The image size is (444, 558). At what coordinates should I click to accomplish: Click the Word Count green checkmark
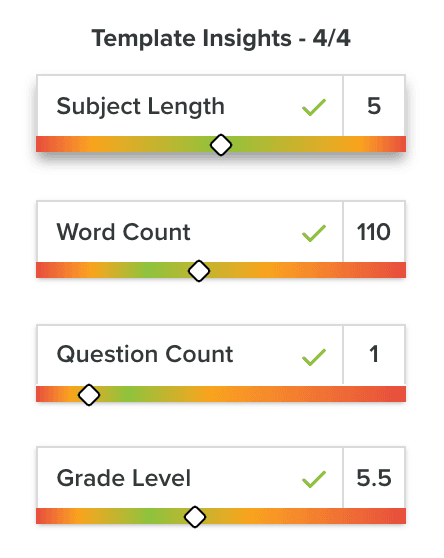314,233
